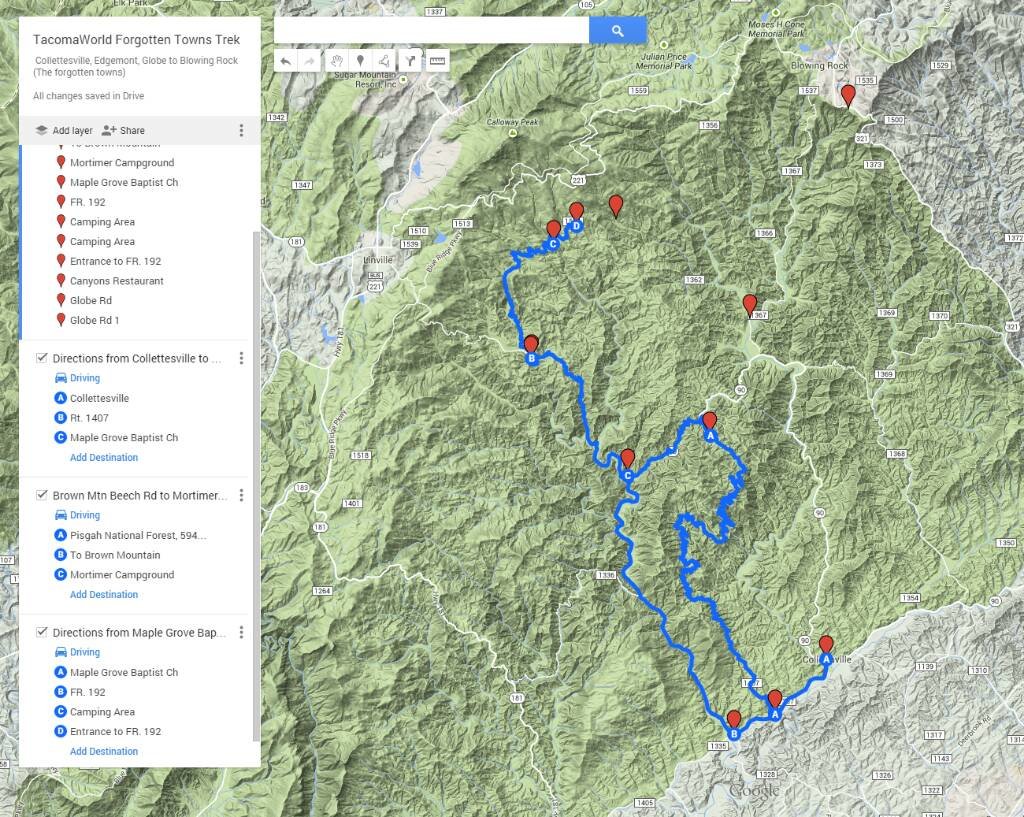The width and height of the screenshot is (1024, 817).
Task: Select the Draw a line tool
Action: [x=385, y=61]
